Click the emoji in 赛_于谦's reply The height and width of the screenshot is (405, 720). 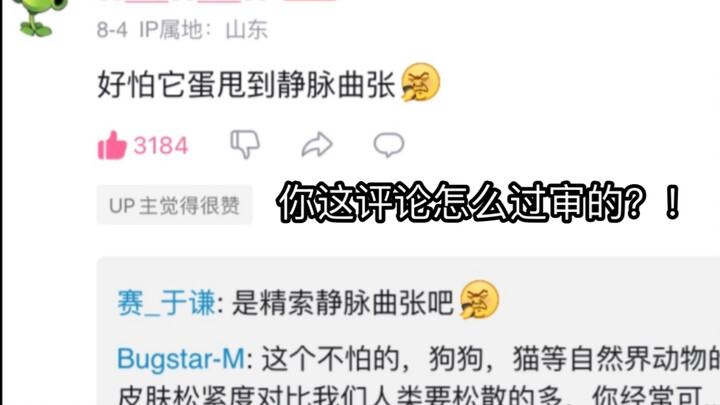479,300
